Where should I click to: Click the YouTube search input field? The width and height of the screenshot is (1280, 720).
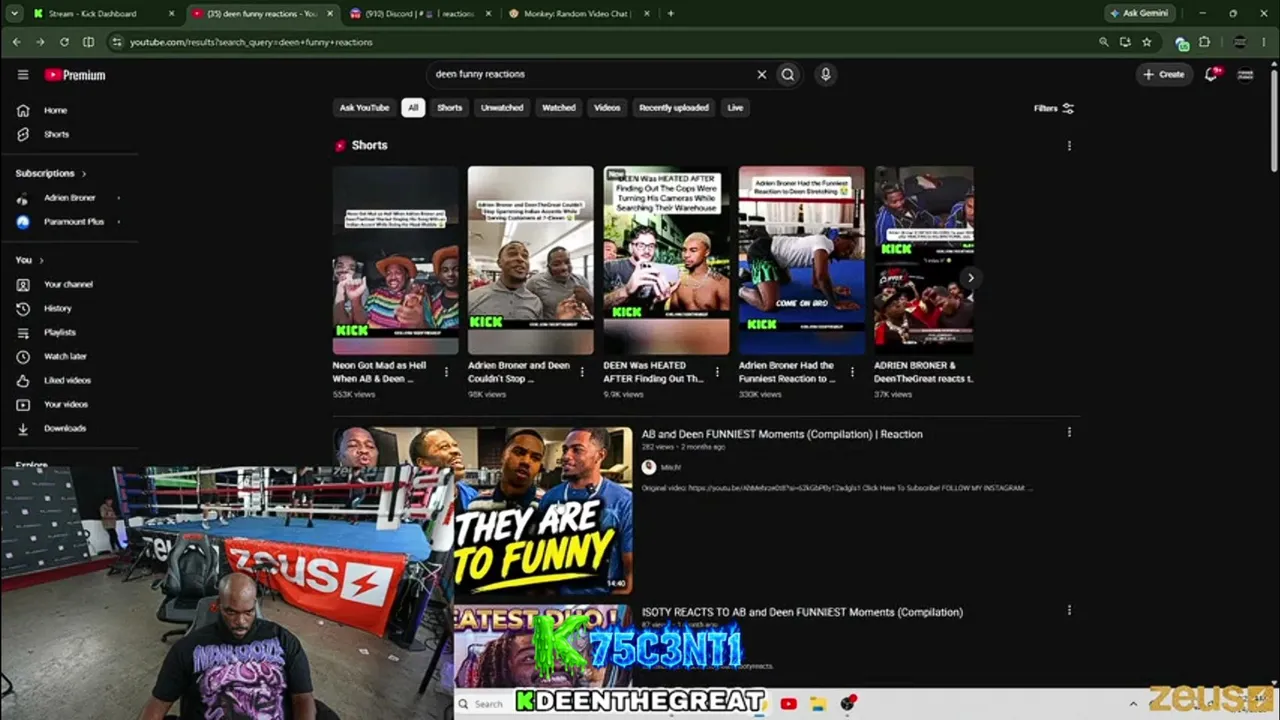coord(590,74)
